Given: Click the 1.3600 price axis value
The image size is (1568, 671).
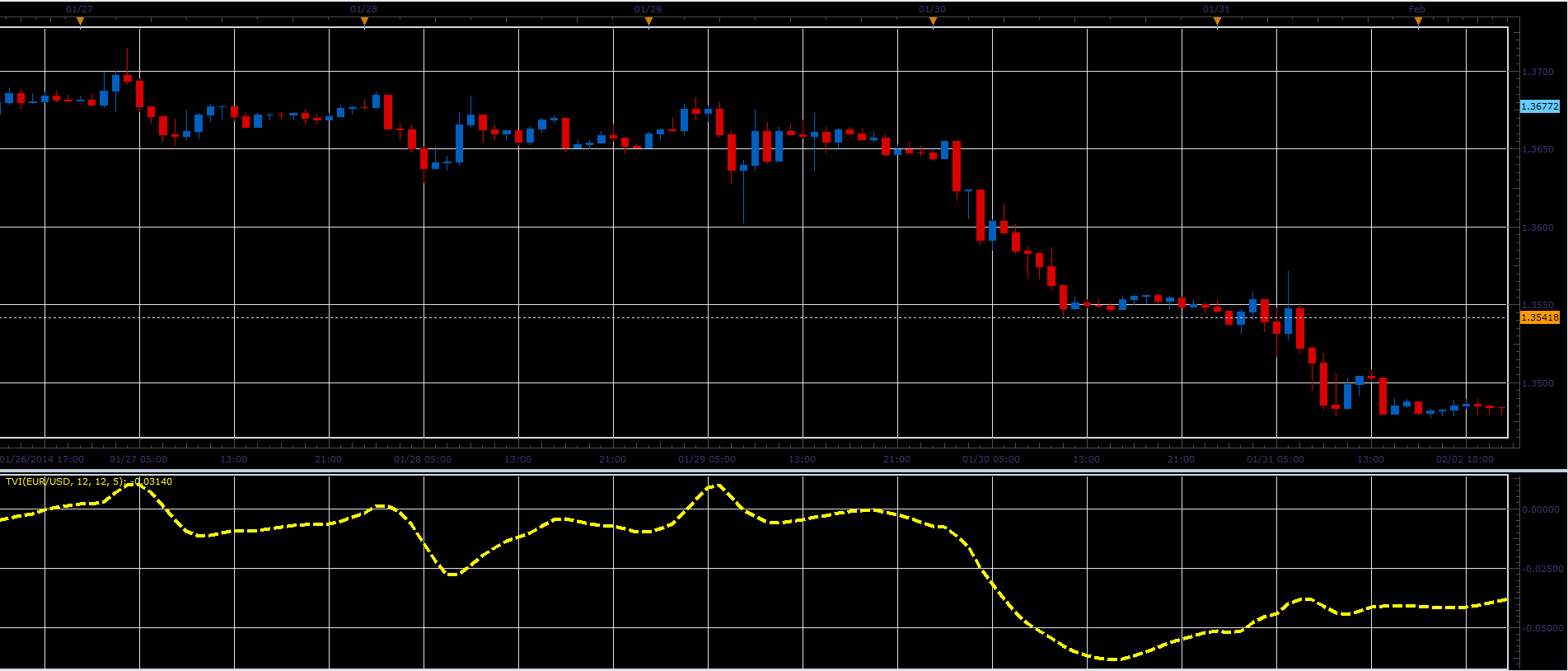Looking at the screenshot, I should click(1538, 228).
